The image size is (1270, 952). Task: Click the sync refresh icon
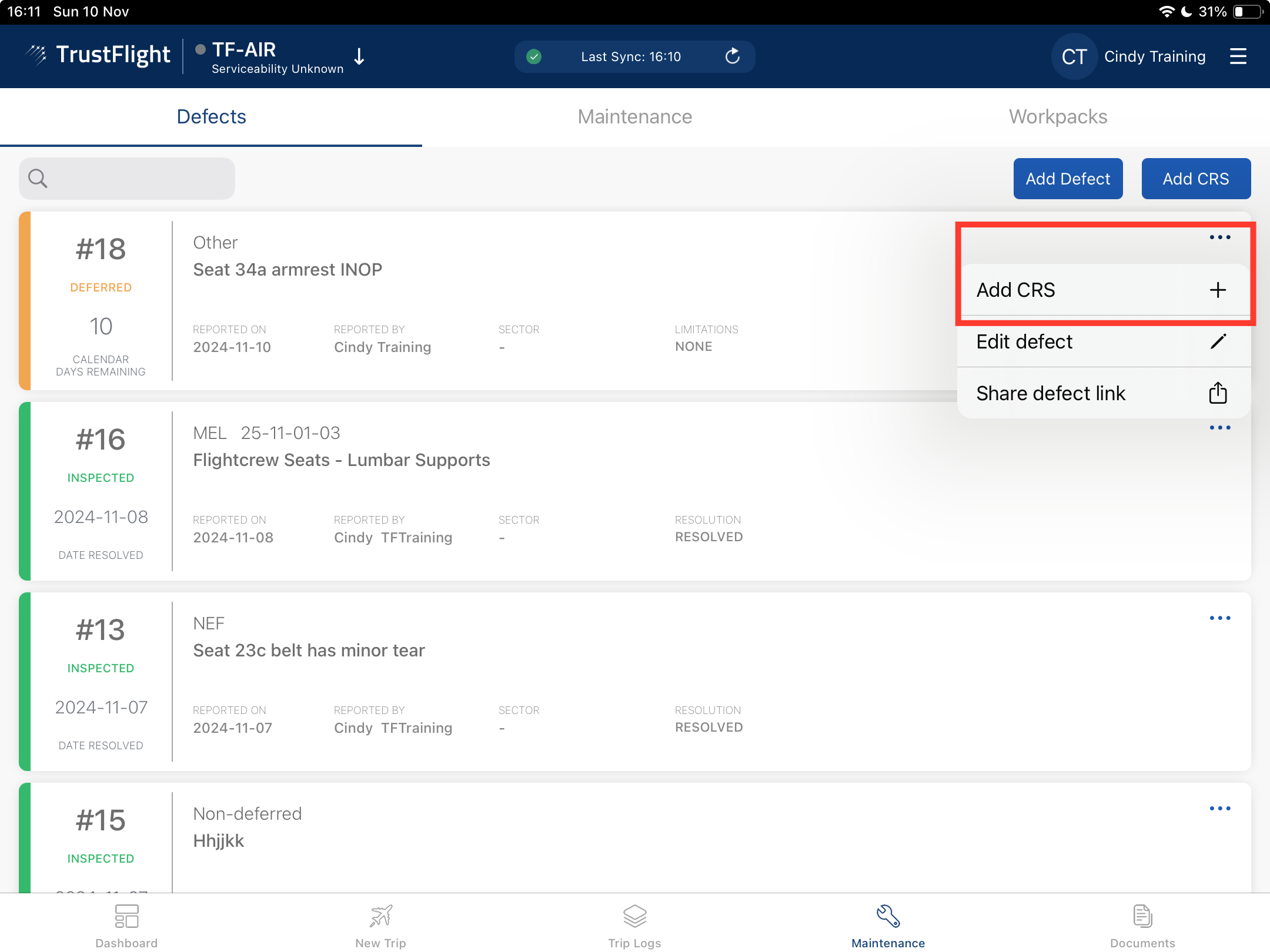(732, 56)
